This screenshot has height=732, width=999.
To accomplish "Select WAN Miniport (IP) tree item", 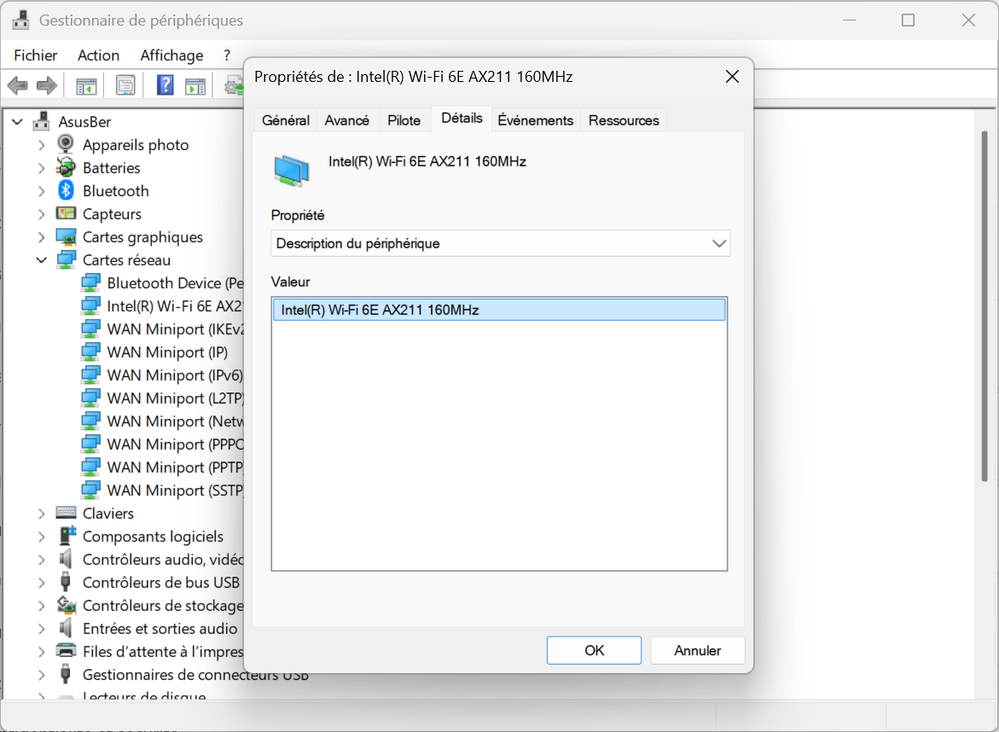I will point(167,352).
